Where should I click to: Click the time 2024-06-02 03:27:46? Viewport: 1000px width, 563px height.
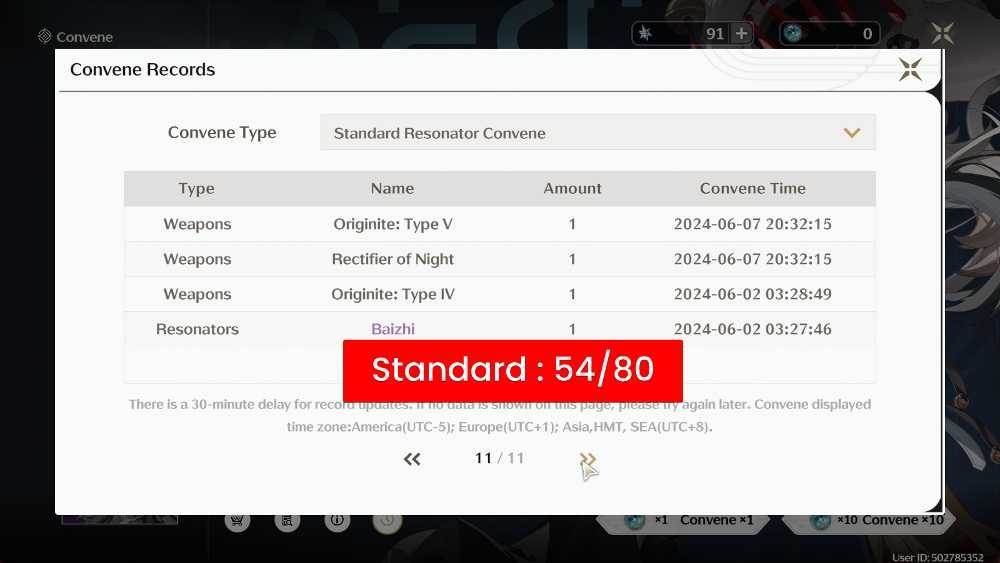click(x=753, y=329)
